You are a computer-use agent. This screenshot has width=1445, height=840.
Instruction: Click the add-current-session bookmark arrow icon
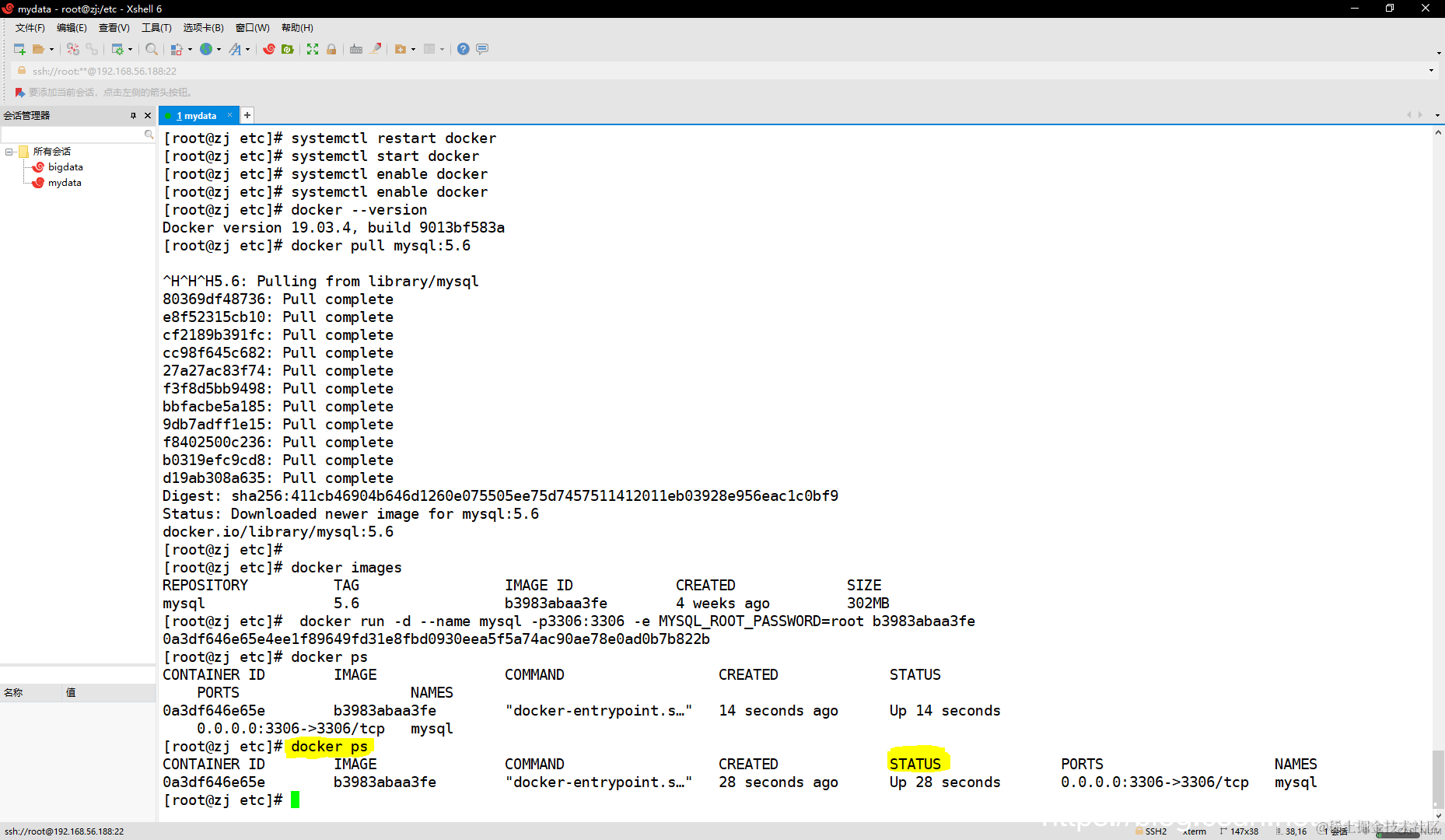(20, 93)
